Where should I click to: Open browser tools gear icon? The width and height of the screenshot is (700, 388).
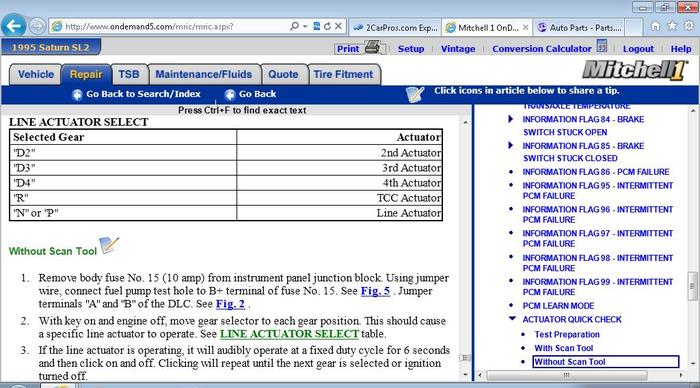tap(689, 26)
